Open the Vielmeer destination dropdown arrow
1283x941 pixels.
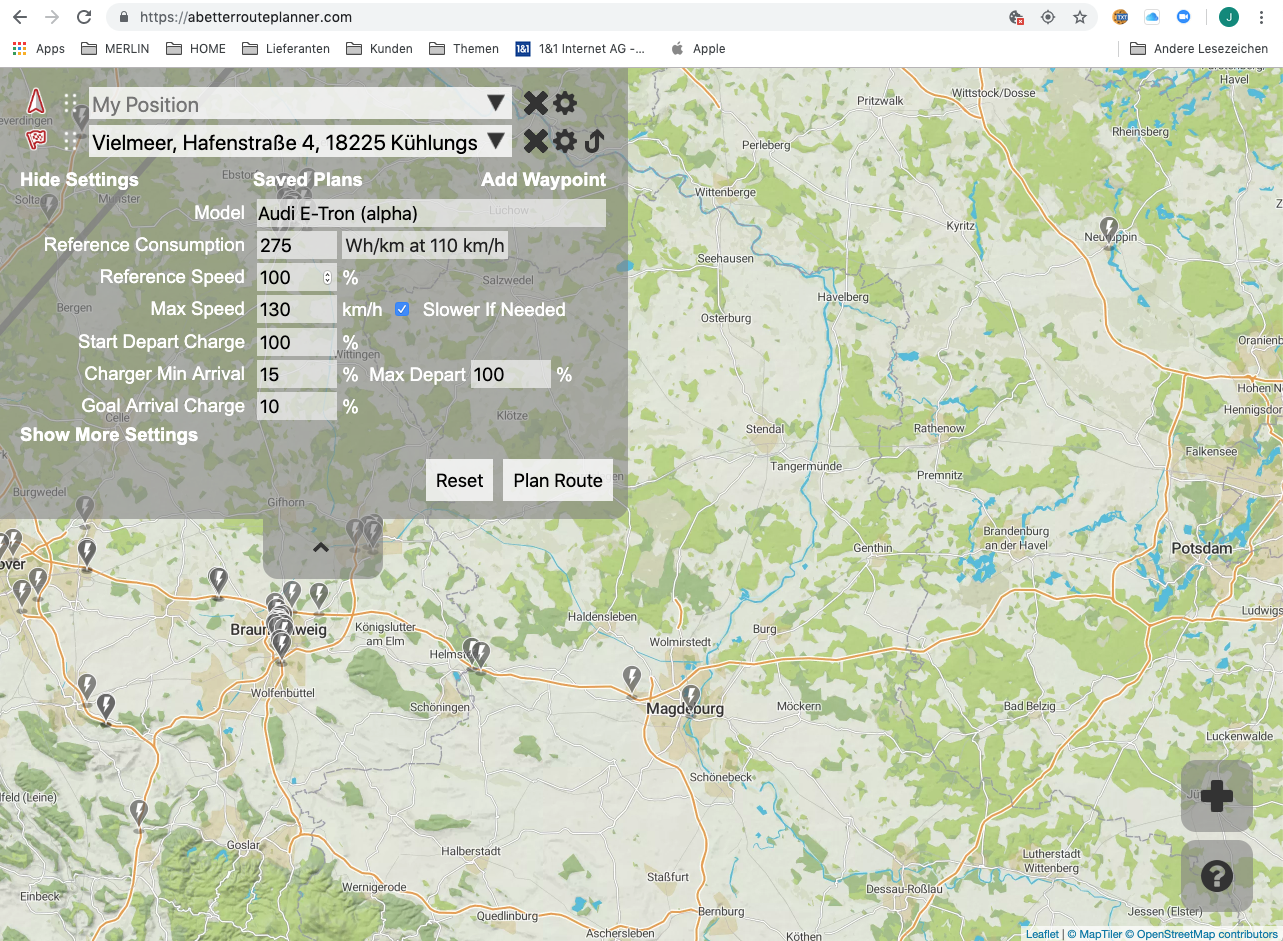495,142
